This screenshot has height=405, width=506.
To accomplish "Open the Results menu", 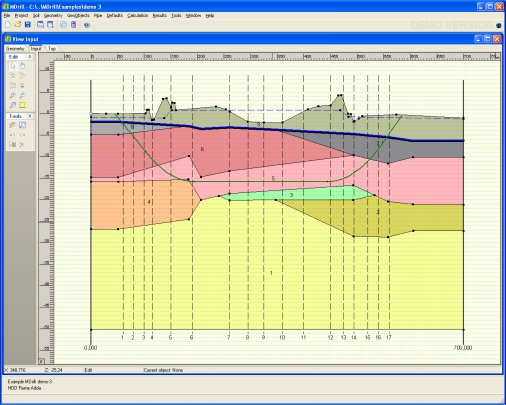I will coord(160,16).
